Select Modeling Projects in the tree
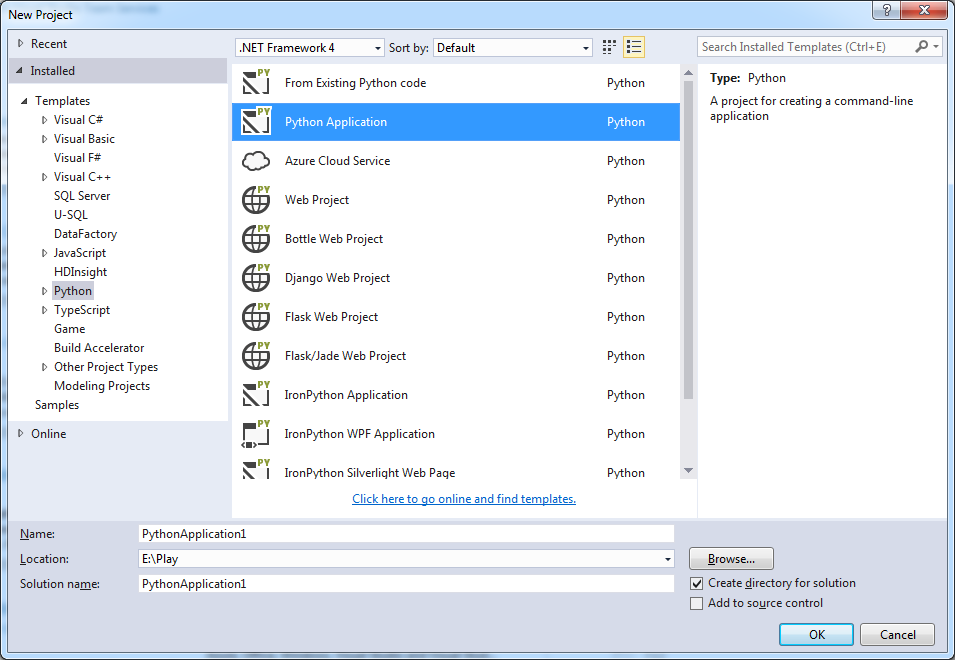Image resolution: width=955 pixels, height=660 pixels. coord(102,386)
